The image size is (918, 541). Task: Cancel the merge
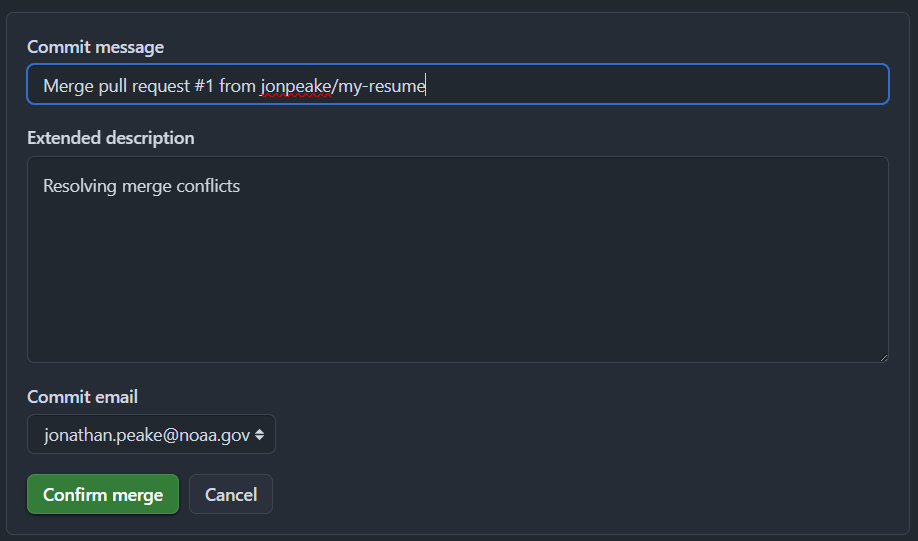pos(231,494)
